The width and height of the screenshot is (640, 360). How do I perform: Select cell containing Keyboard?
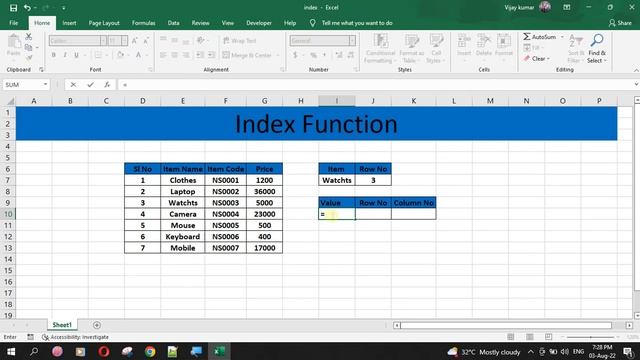pyautogui.click(x=182, y=236)
